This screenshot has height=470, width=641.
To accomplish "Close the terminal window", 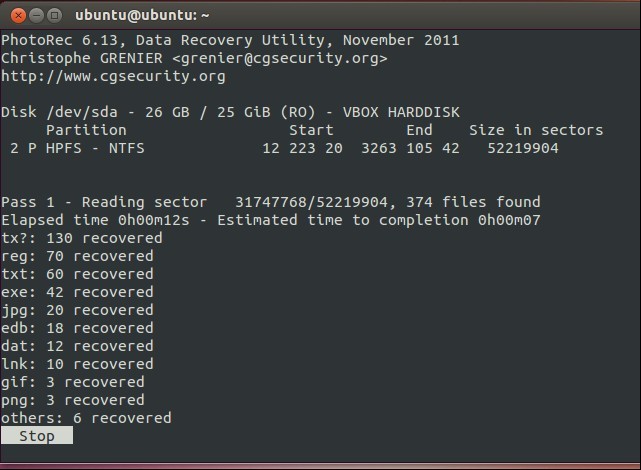I will [x=18, y=16].
